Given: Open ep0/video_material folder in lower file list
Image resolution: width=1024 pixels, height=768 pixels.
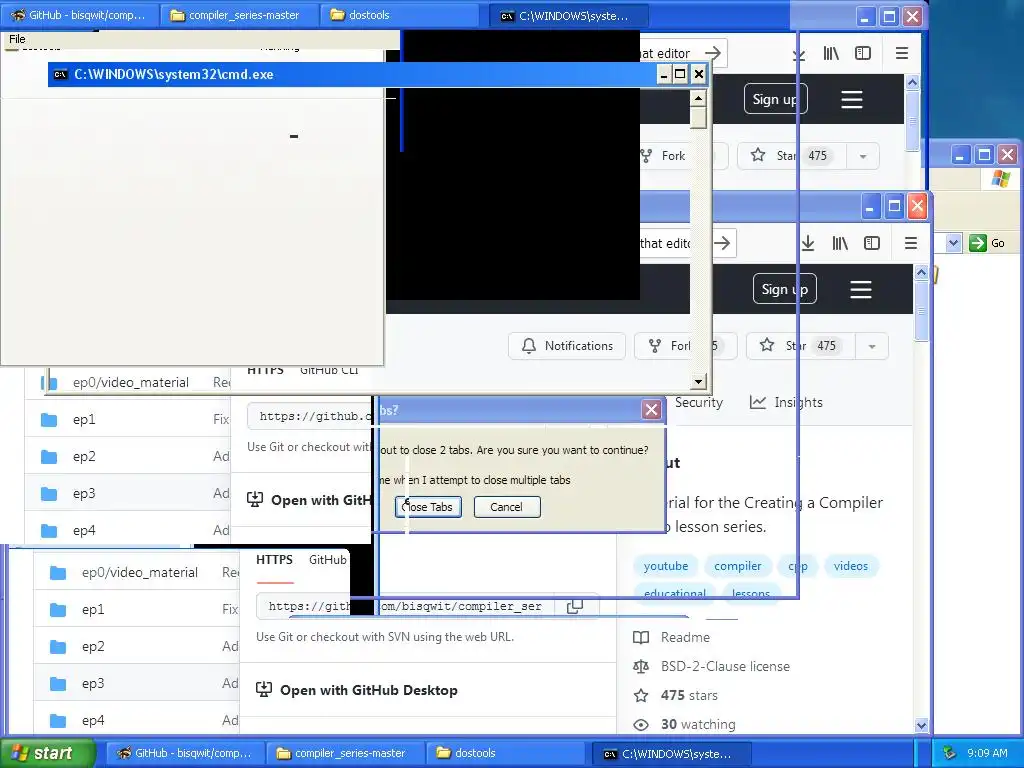Looking at the screenshot, I should [139, 573].
